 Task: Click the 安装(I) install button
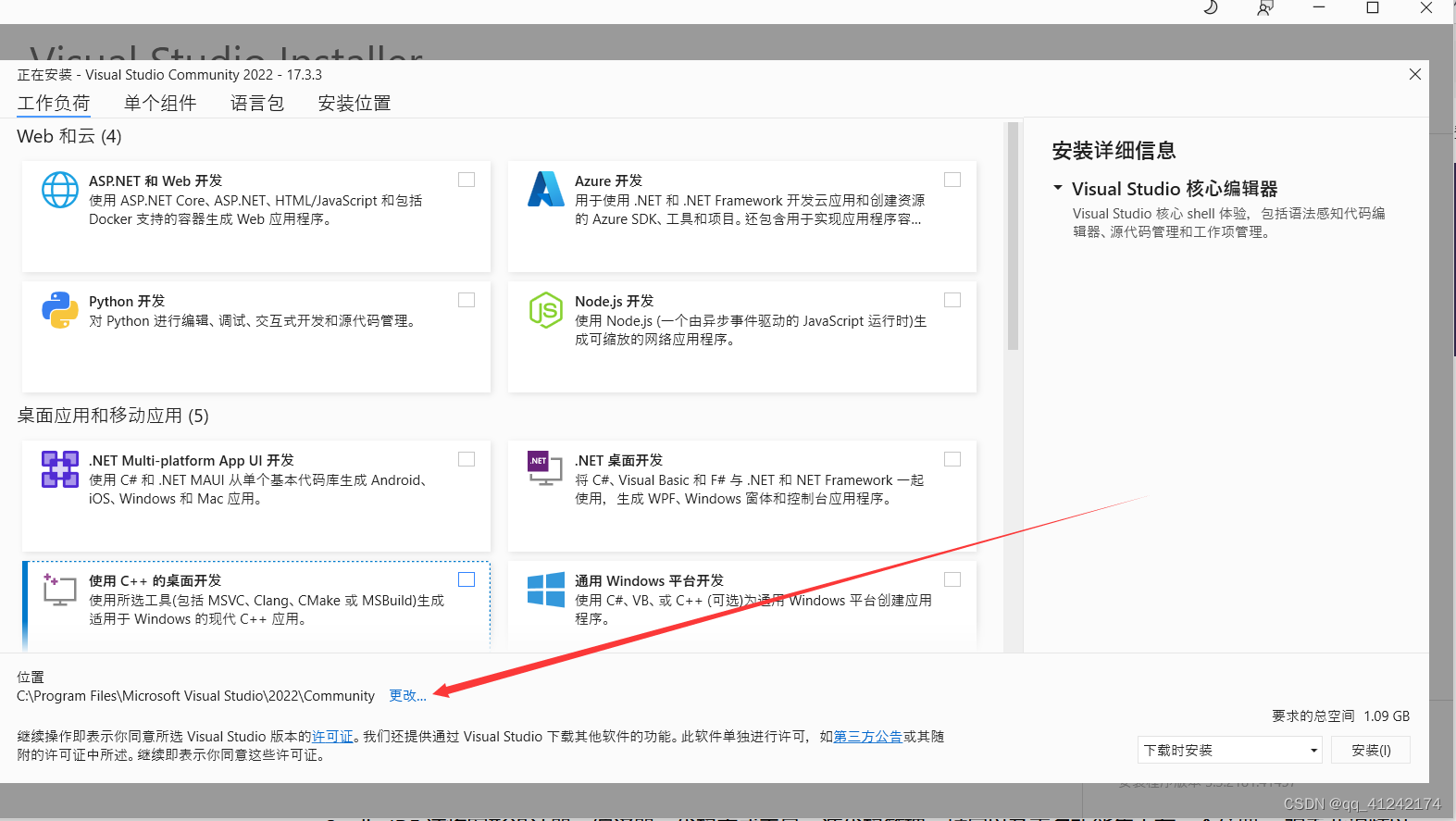[x=1371, y=750]
